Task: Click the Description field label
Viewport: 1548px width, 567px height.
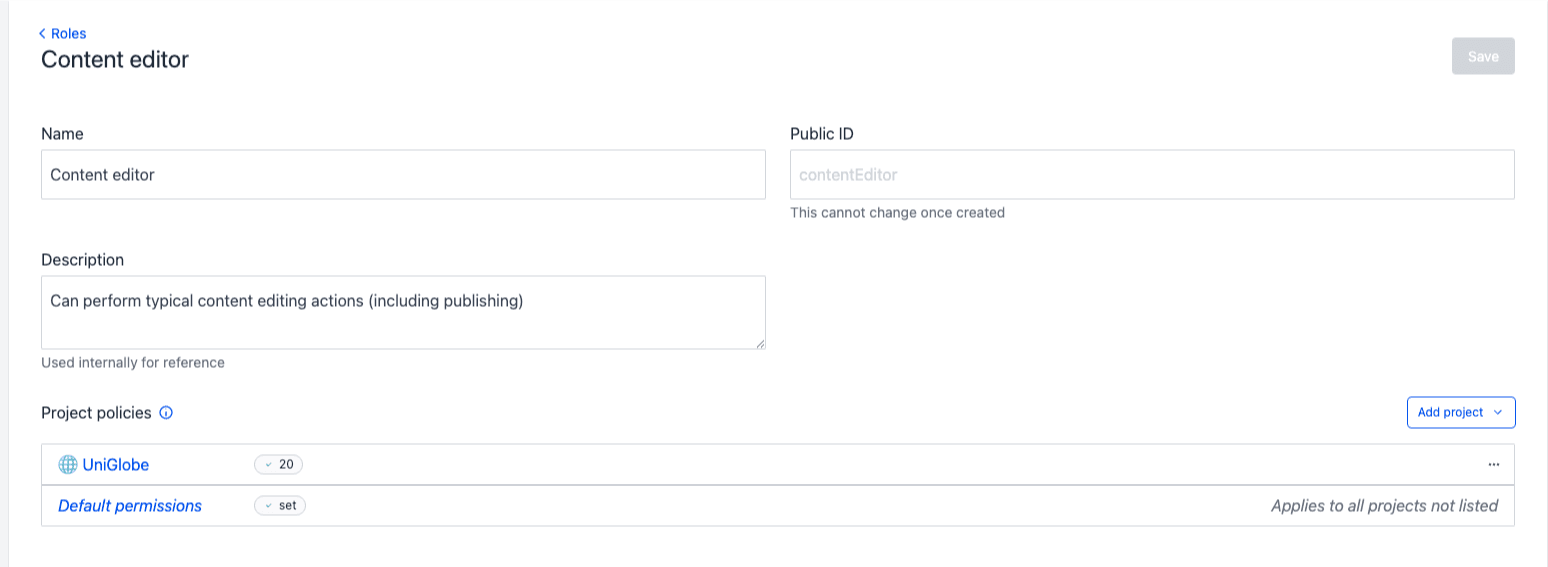Action: pos(82,260)
